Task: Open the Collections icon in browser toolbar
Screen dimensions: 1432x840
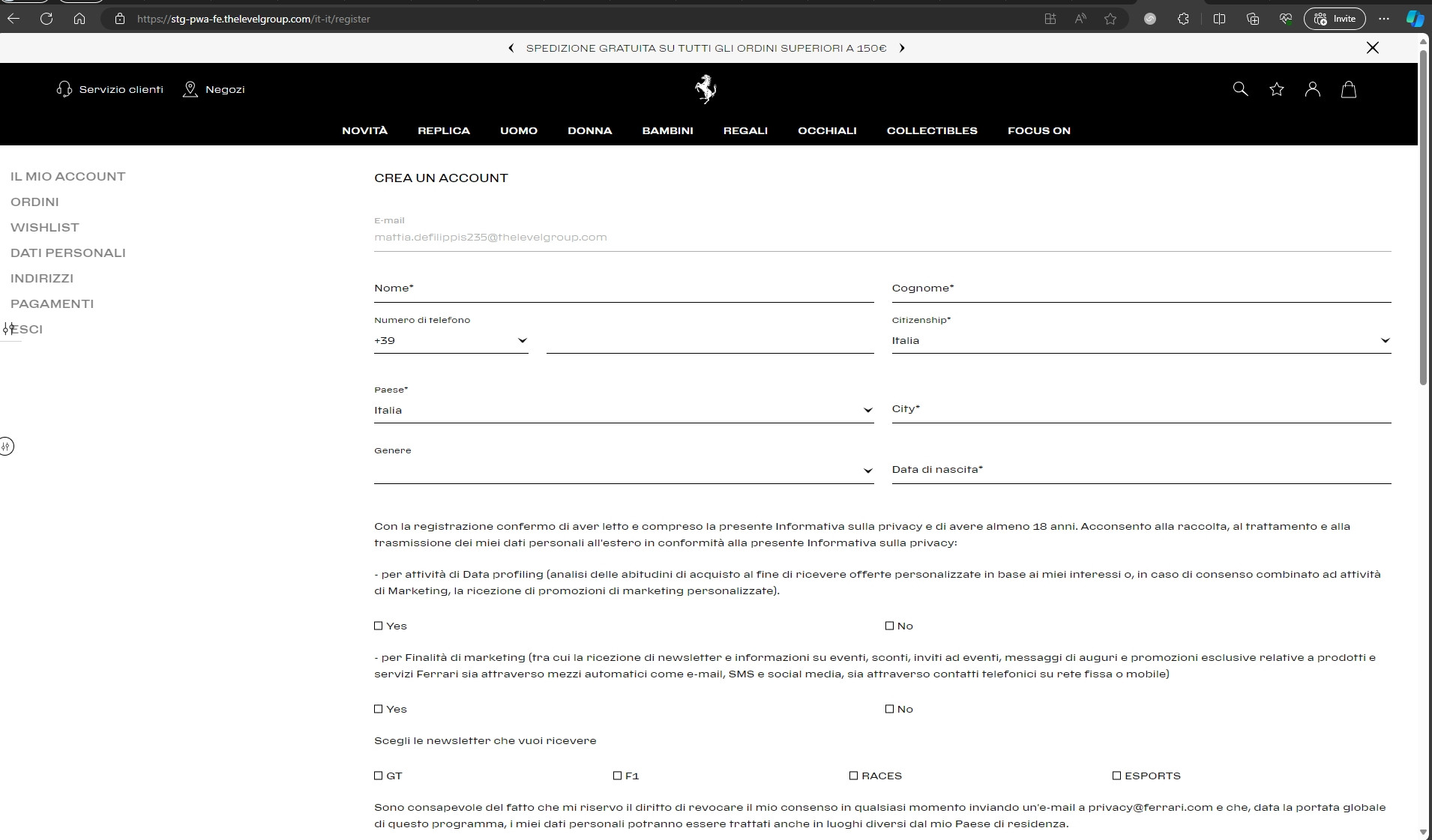Action: [x=1253, y=19]
